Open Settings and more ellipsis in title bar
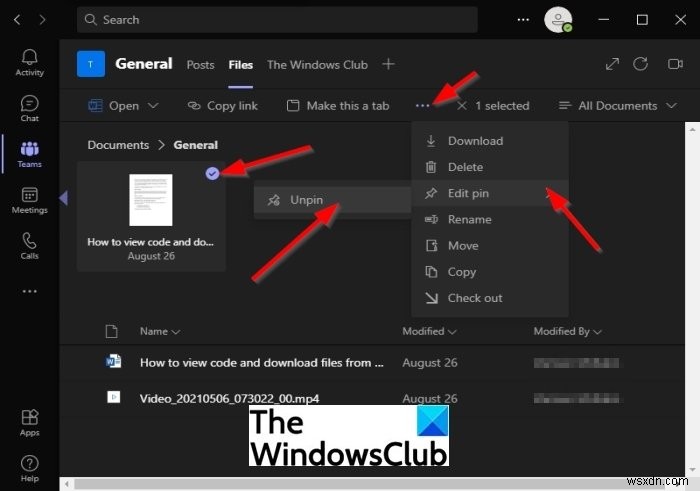Screen dimensions: 700x491 [x=523, y=20]
